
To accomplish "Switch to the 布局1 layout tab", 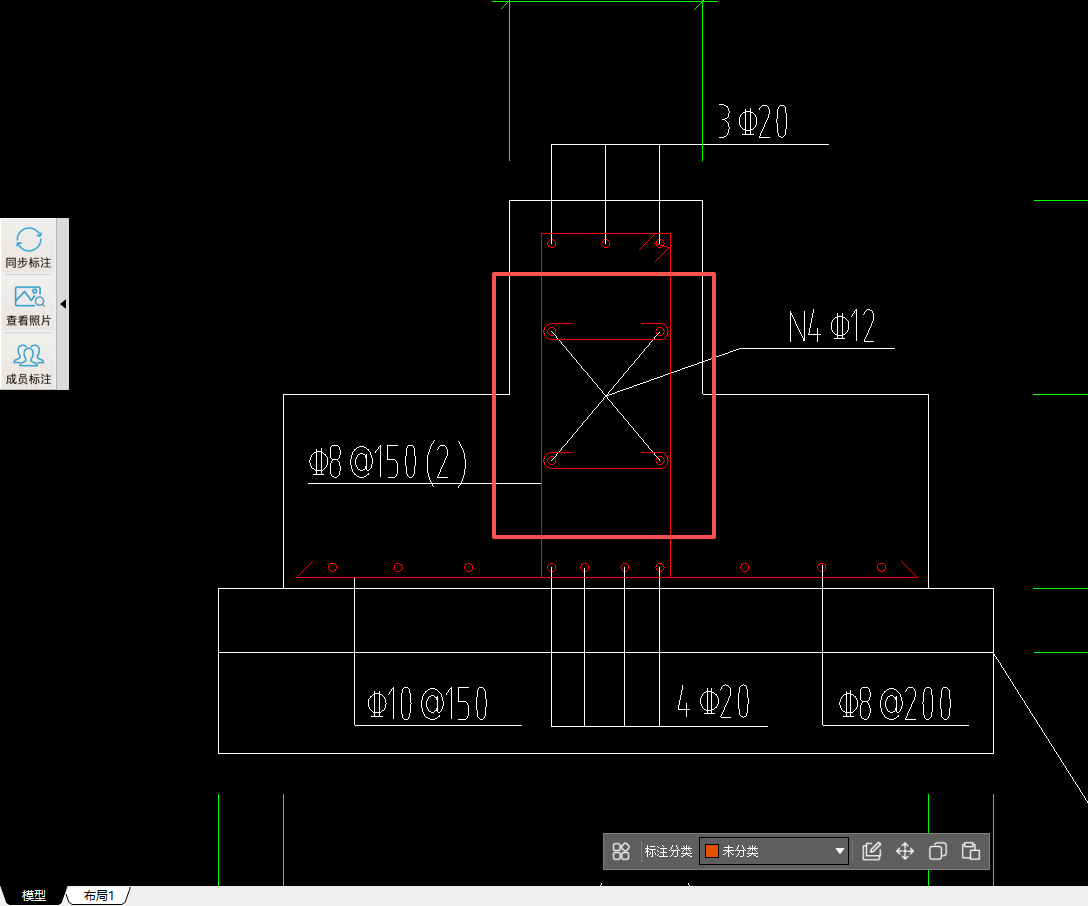I will click(x=99, y=896).
